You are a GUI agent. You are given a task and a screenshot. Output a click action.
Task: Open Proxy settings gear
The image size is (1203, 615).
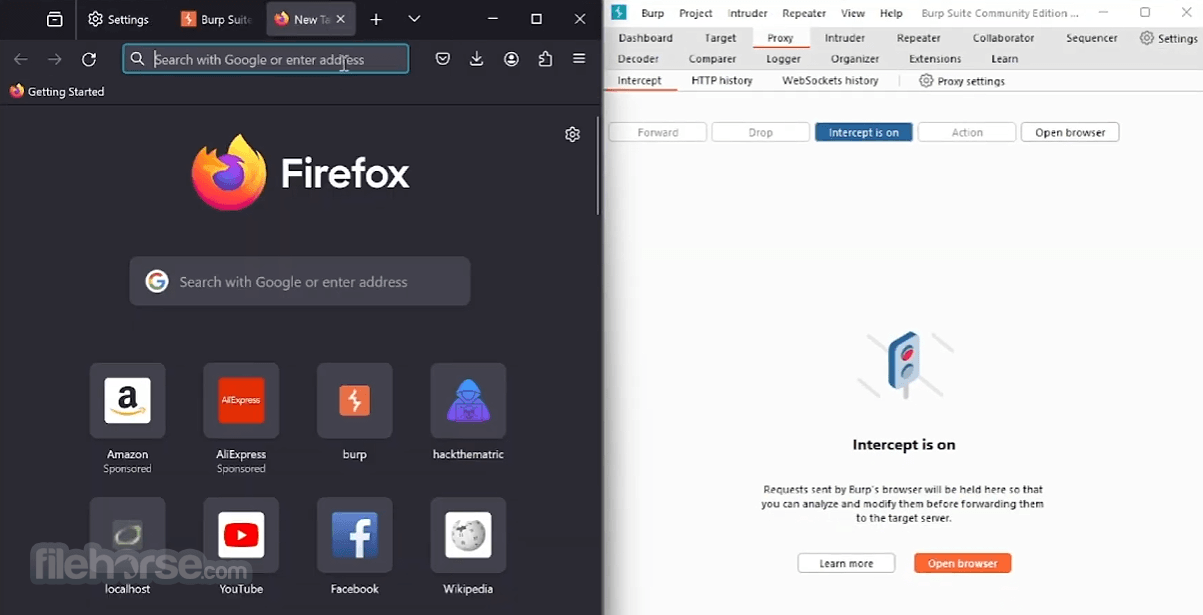click(962, 80)
